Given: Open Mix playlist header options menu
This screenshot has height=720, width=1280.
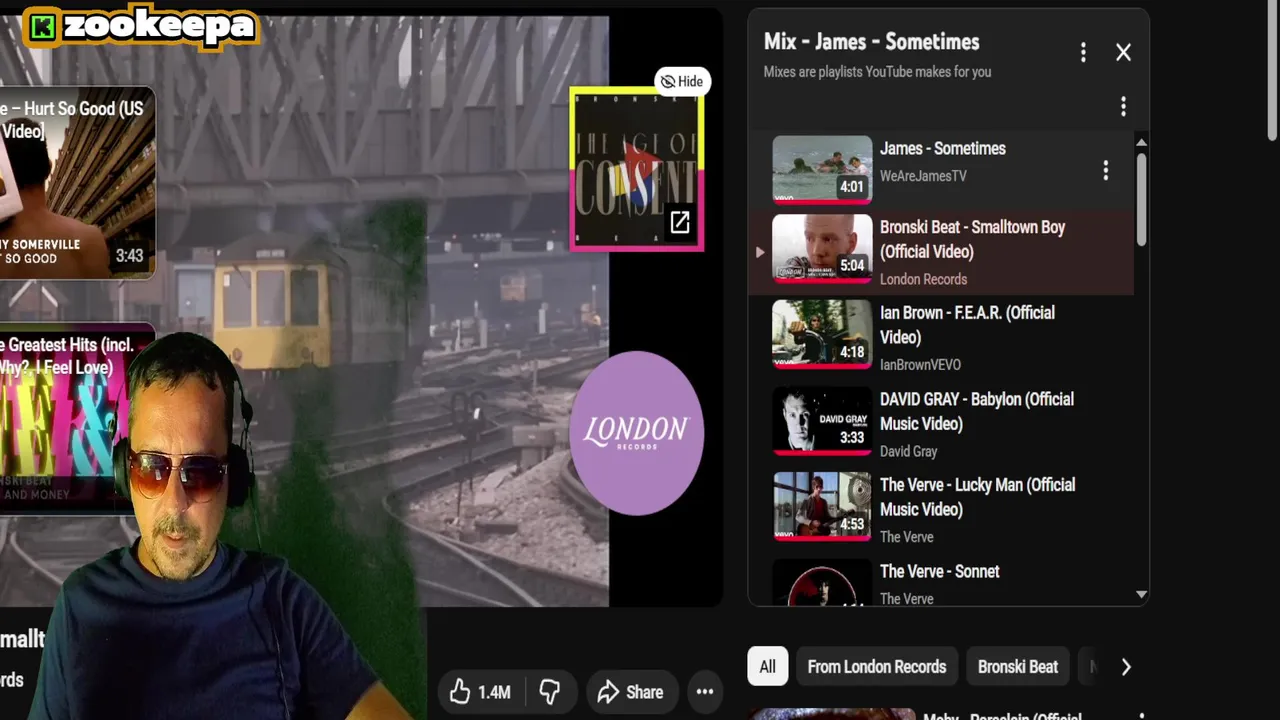Looking at the screenshot, I should coord(1083,52).
